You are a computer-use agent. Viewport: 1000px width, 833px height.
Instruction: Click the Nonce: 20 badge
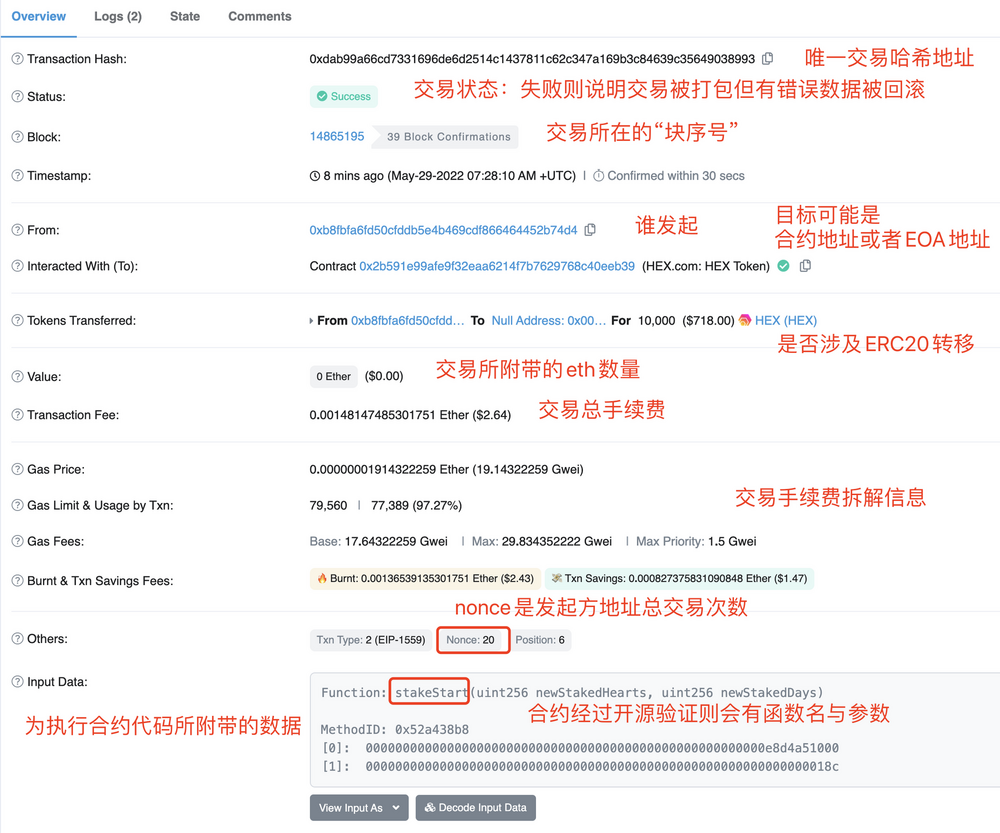pyautogui.click(x=471, y=640)
